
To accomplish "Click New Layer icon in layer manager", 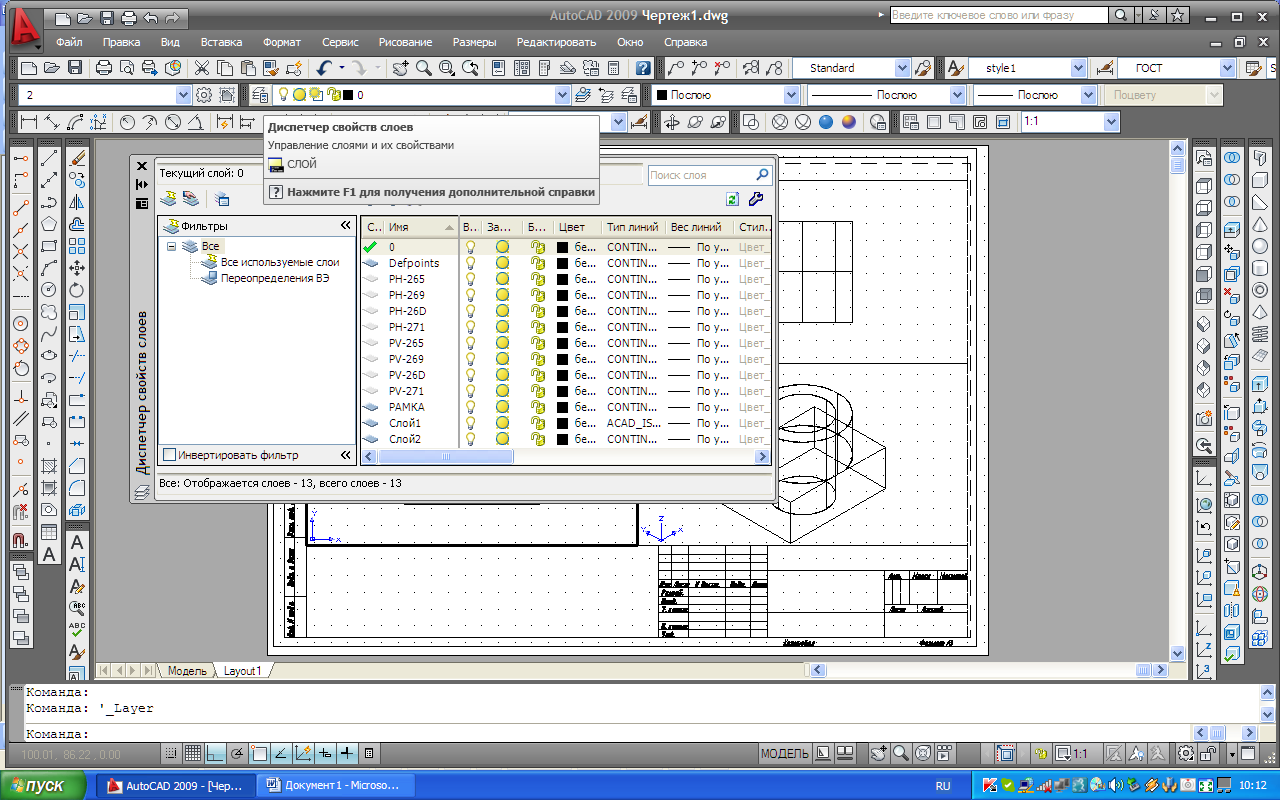I will pyautogui.click(x=170, y=198).
